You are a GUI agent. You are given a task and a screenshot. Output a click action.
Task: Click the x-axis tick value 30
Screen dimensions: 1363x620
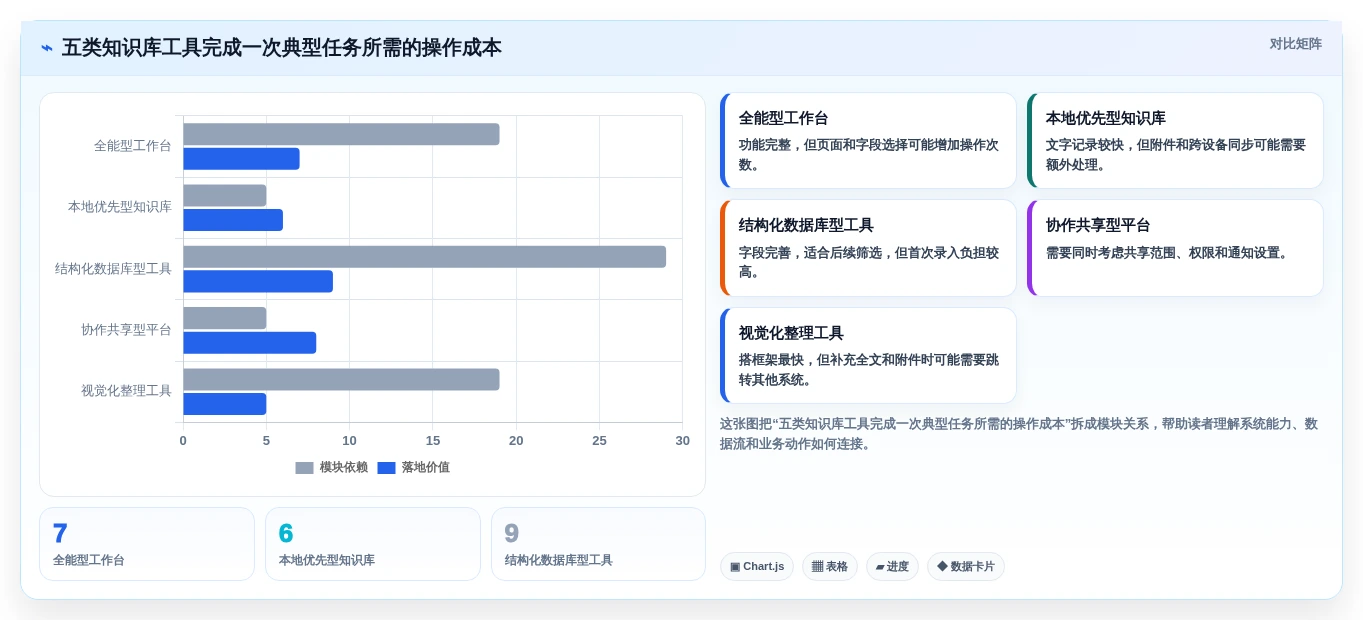(x=682, y=441)
